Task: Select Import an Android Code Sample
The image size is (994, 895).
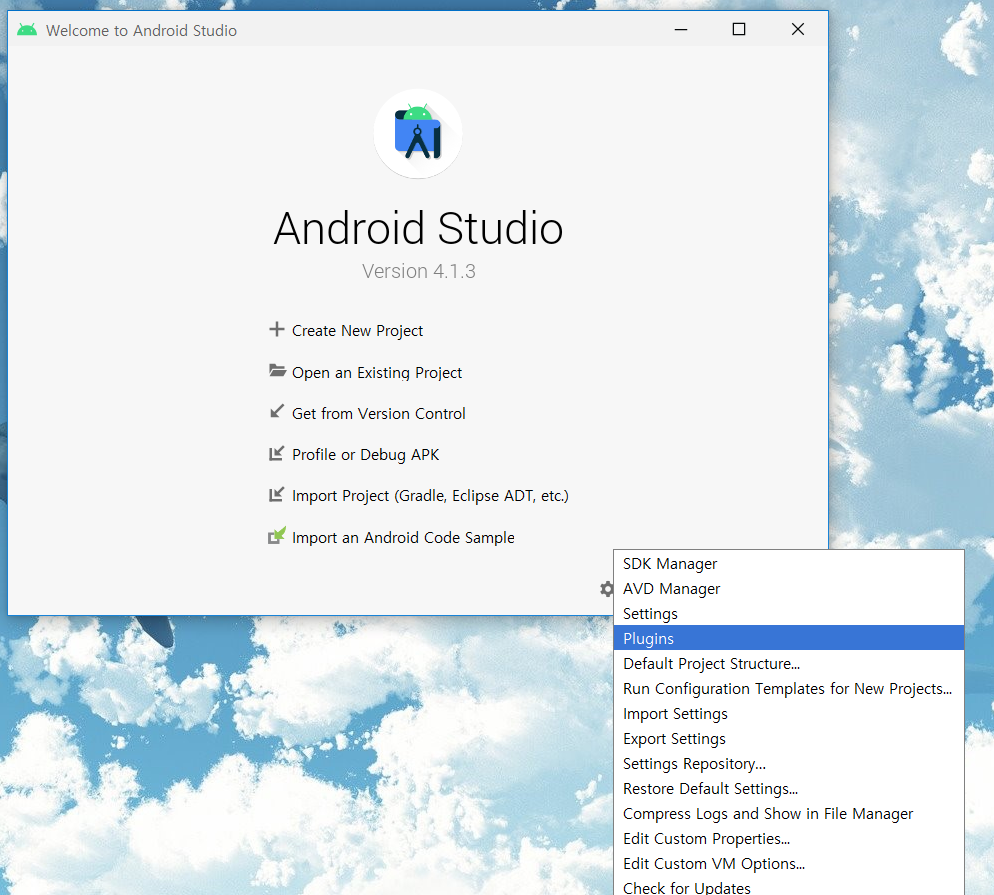Action: [x=403, y=538]
